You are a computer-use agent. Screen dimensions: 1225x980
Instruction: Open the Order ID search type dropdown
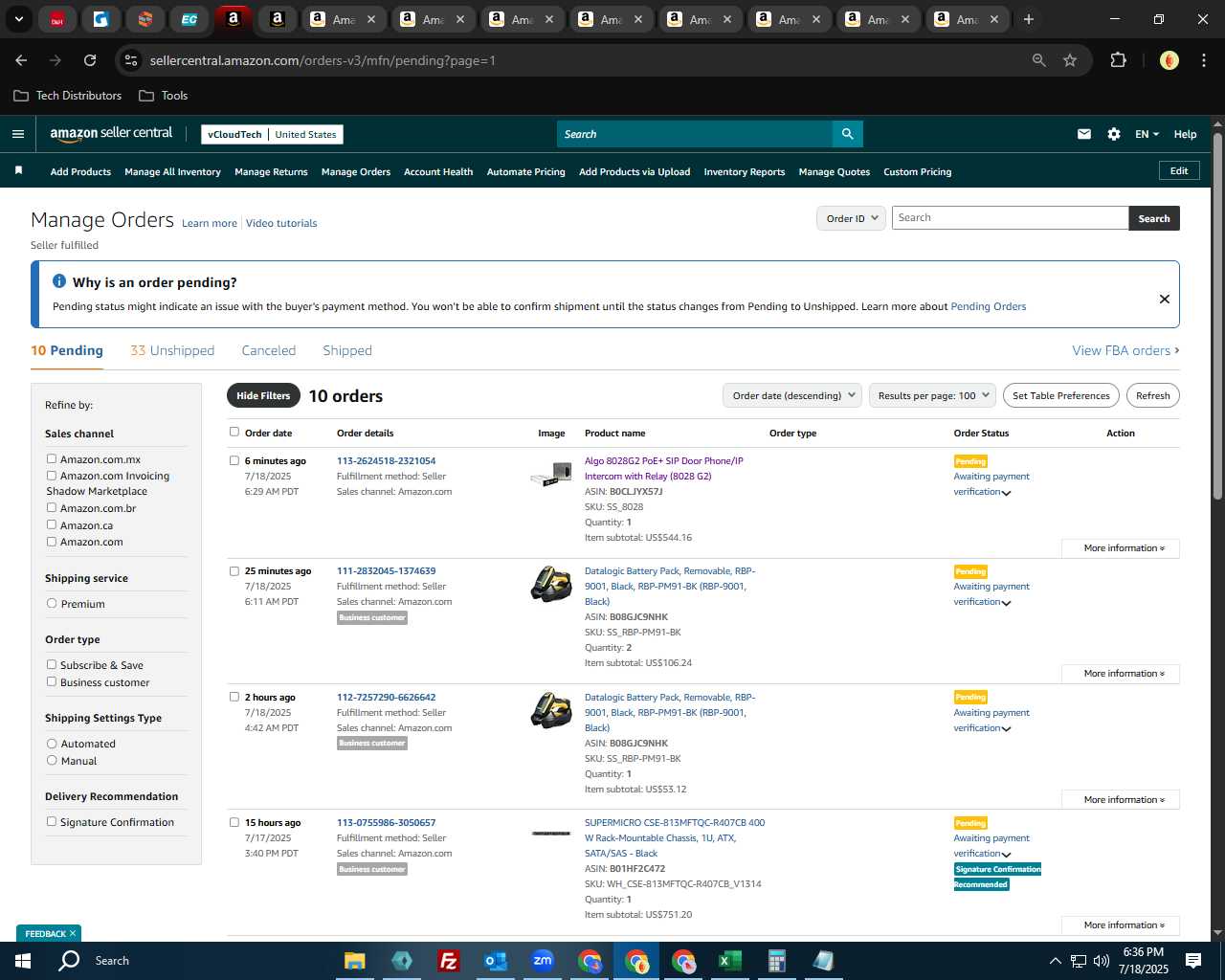851,218
